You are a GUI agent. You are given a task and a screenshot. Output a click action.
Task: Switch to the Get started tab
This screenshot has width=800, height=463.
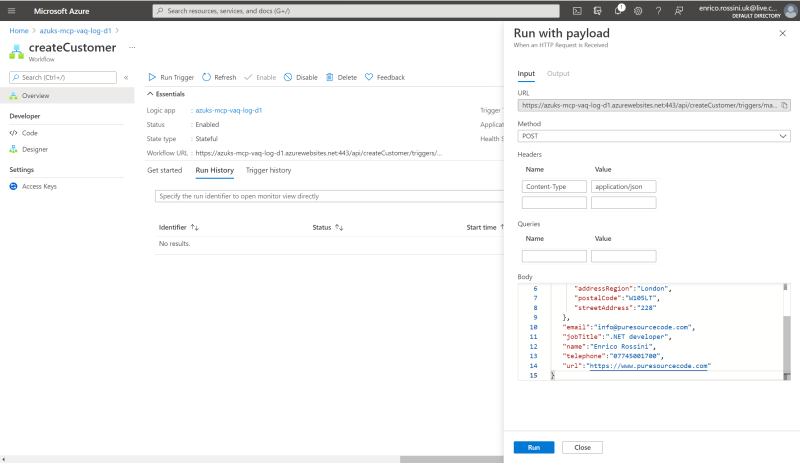coord(164,170)
